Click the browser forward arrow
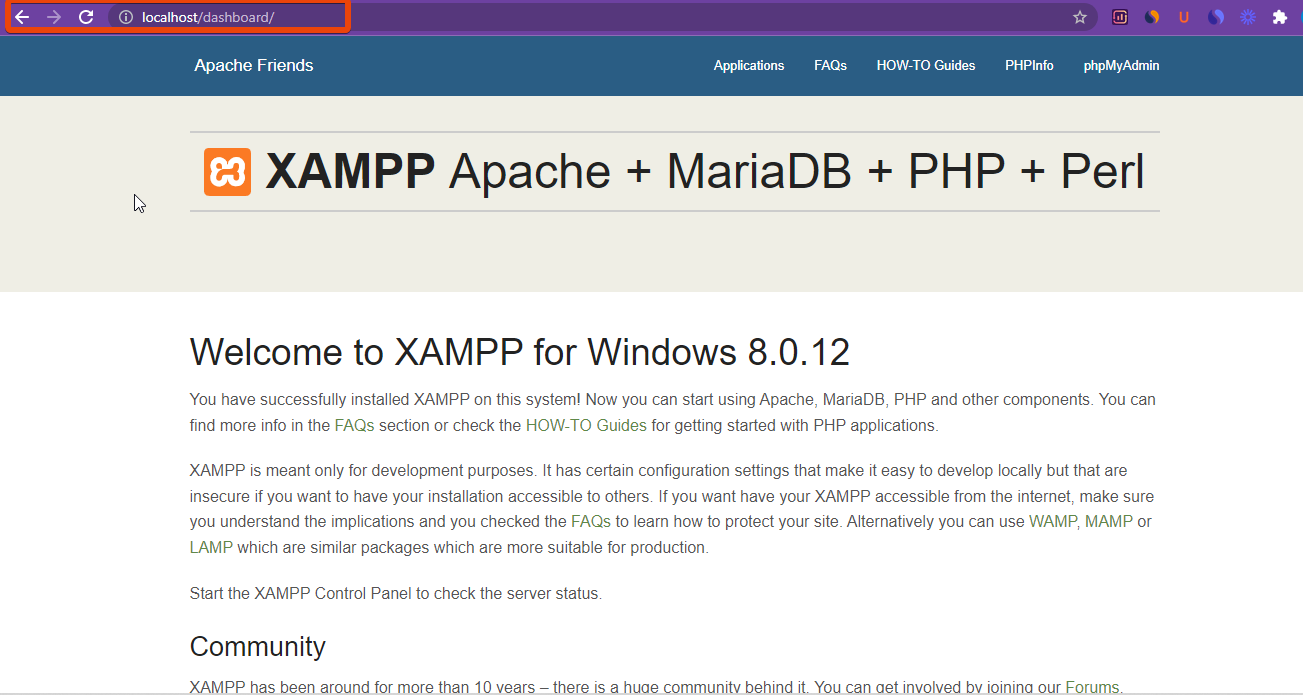Viewport: 1303px width, 695px height. coord(54,17)
